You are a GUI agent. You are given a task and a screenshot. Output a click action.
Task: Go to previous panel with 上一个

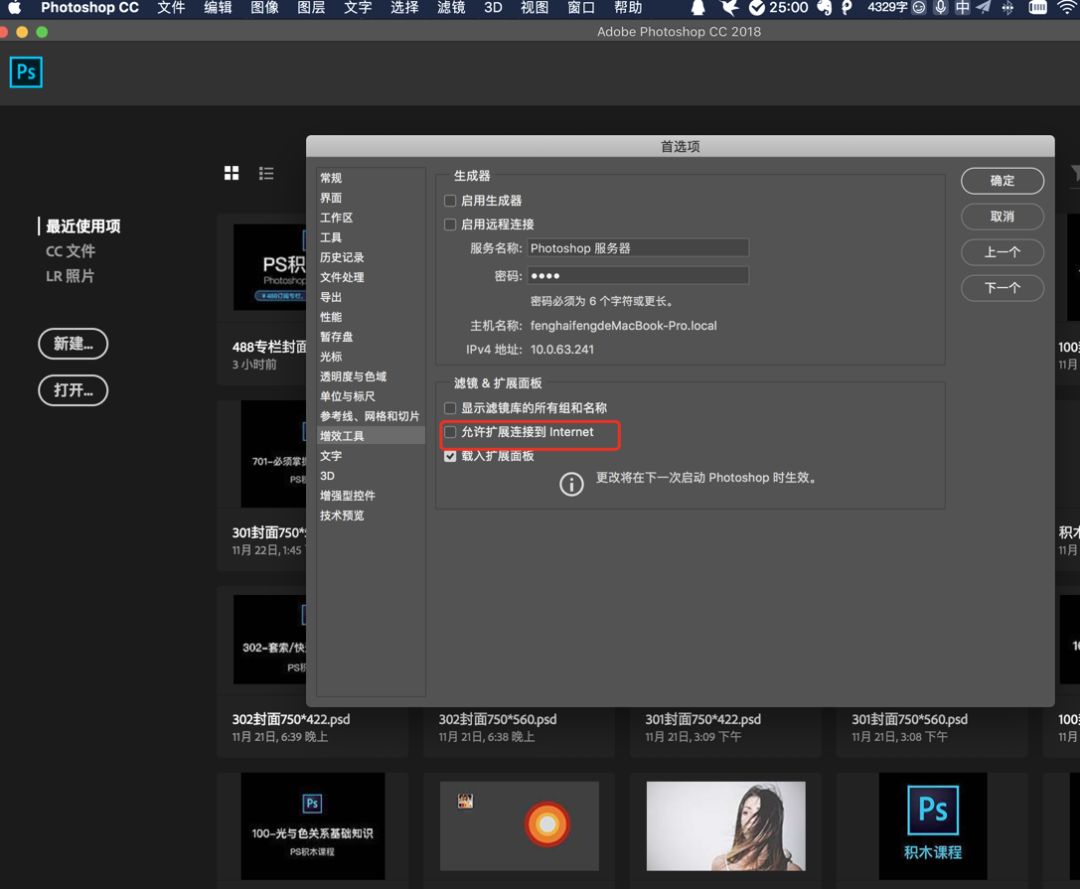(x=1002, y=252)
